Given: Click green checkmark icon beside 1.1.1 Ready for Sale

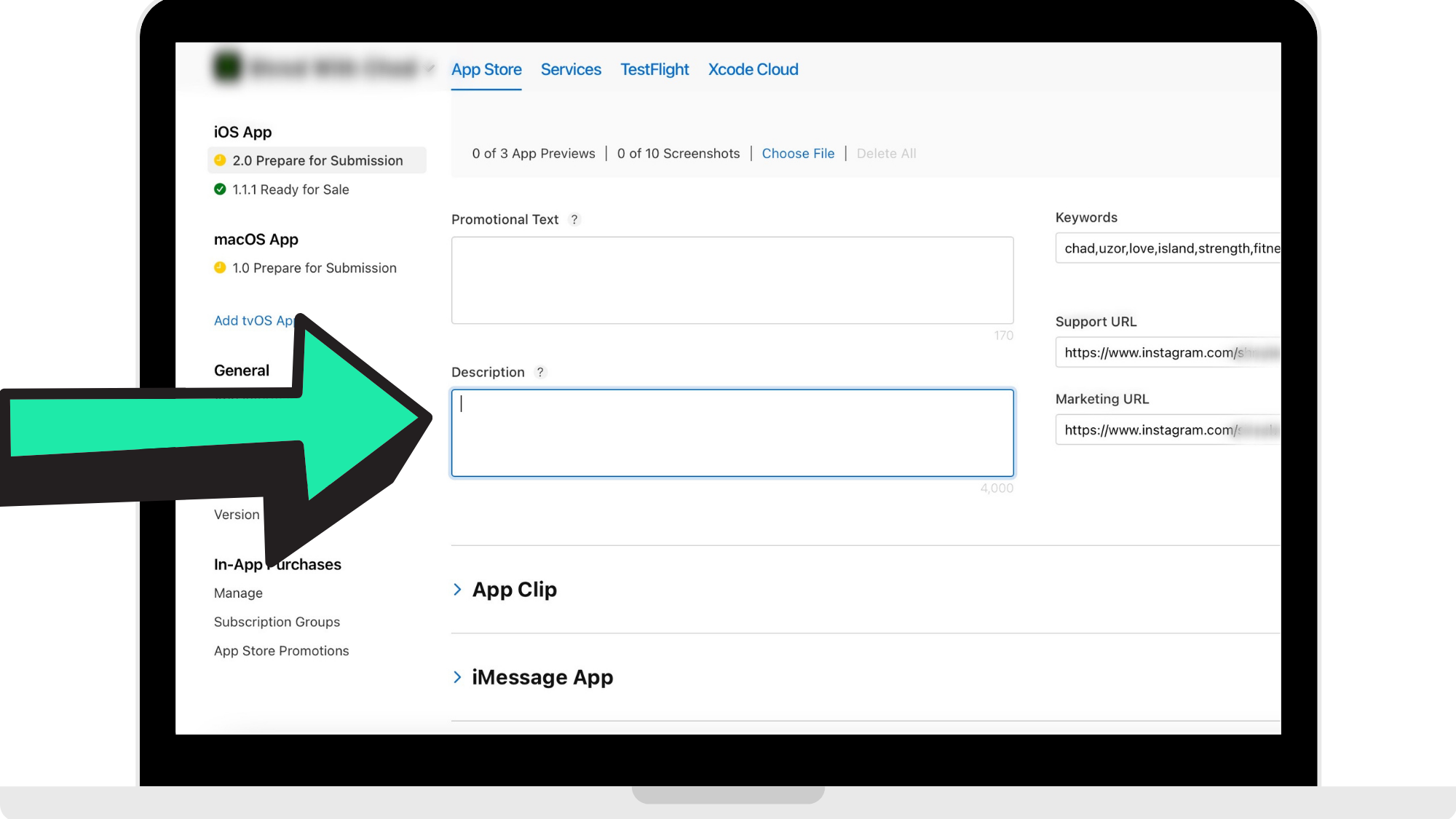Looking at the screenshot, I should (220, 189).
